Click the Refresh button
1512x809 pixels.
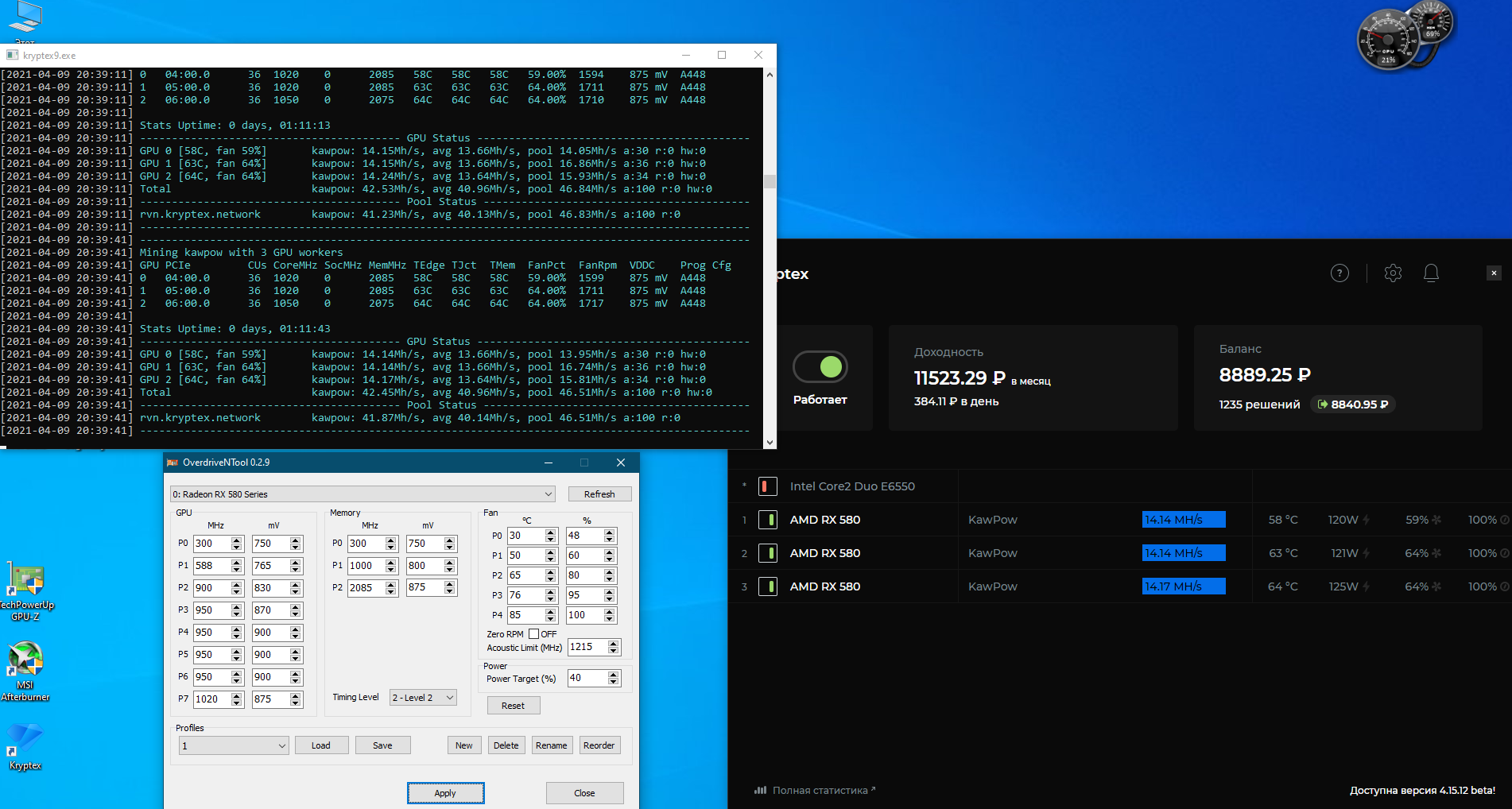pos(599,494)
